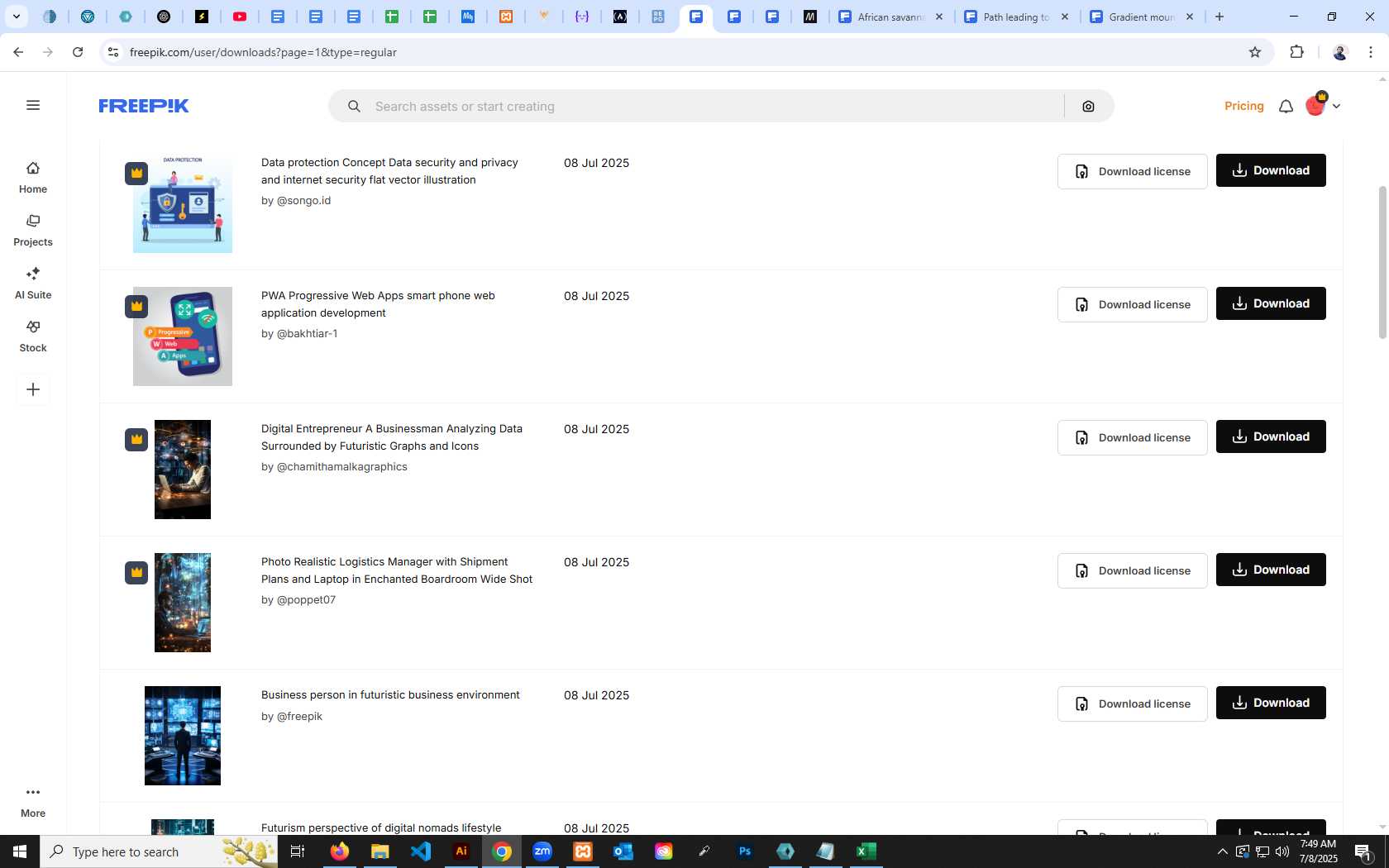Open site information icon in address bar
The width and height of the screenshot is (1389, 868).
click(x=113, y=52)
